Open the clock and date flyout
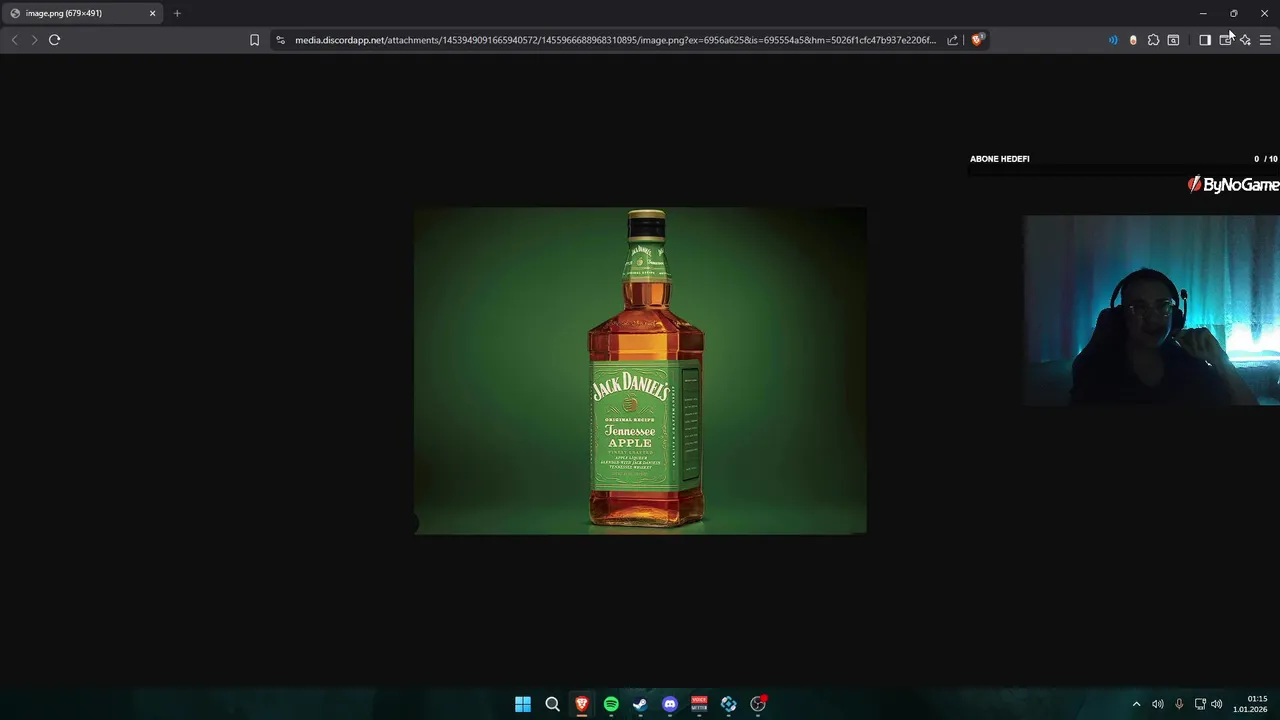The height and width of the screenshot is (720, 1280). 1251,704
